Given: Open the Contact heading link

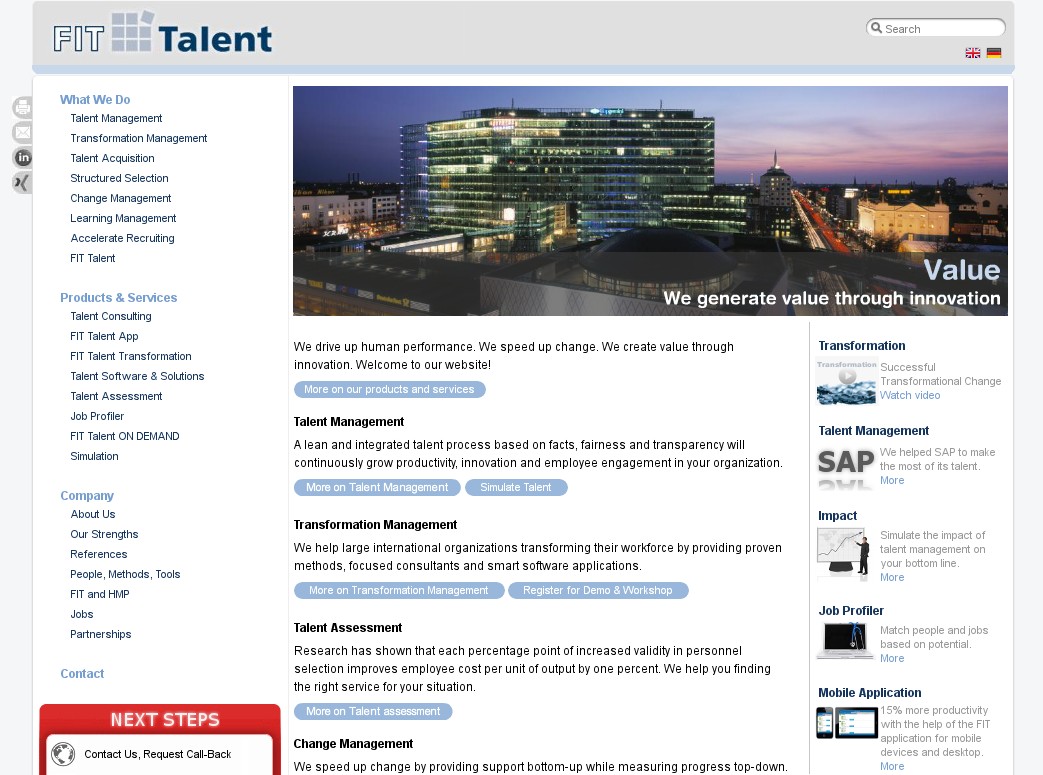Looking at the screenshot, I should pos(82,674).
